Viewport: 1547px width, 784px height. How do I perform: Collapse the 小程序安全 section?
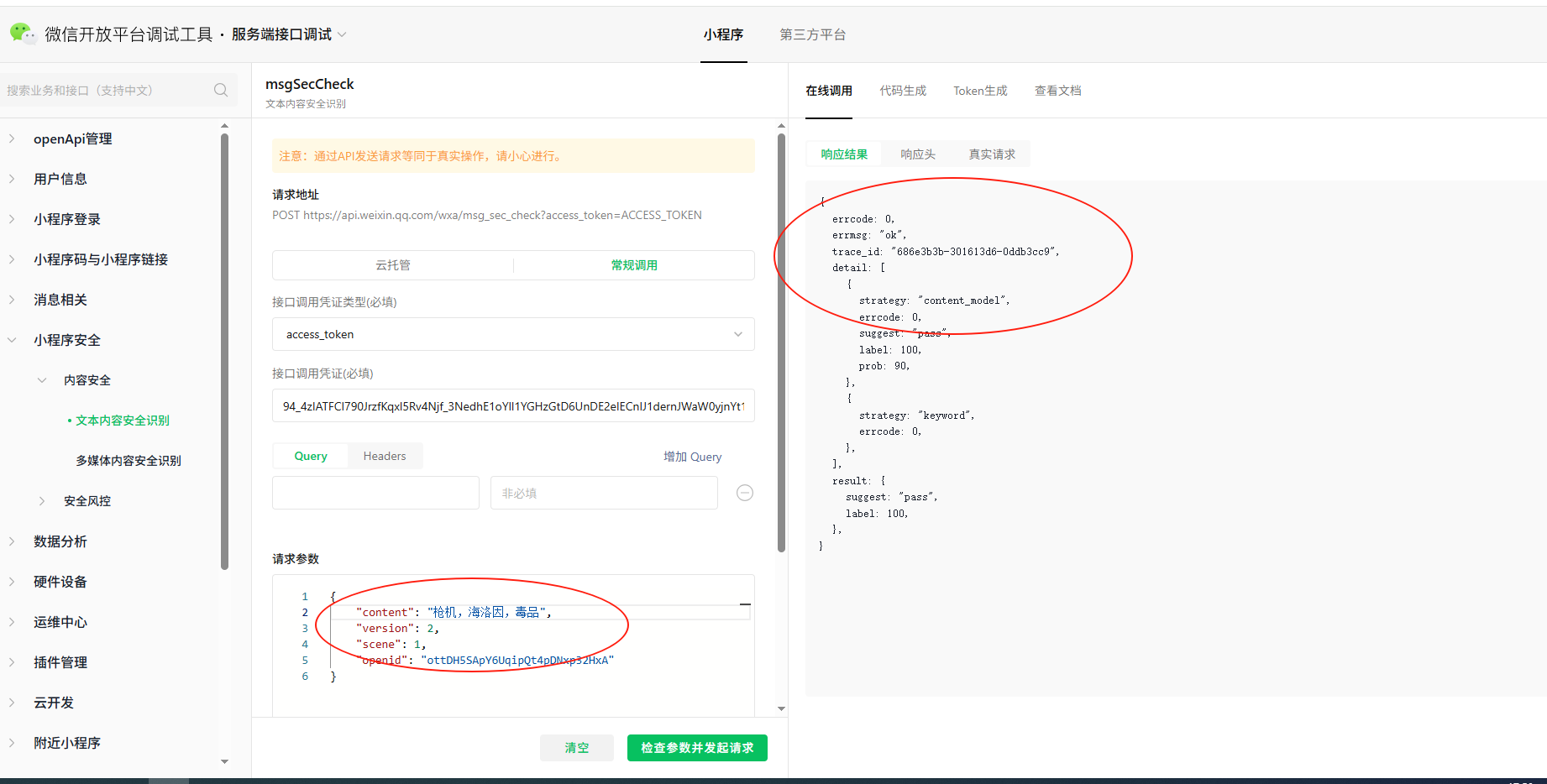pyautogui.click(x=12, y=340)
